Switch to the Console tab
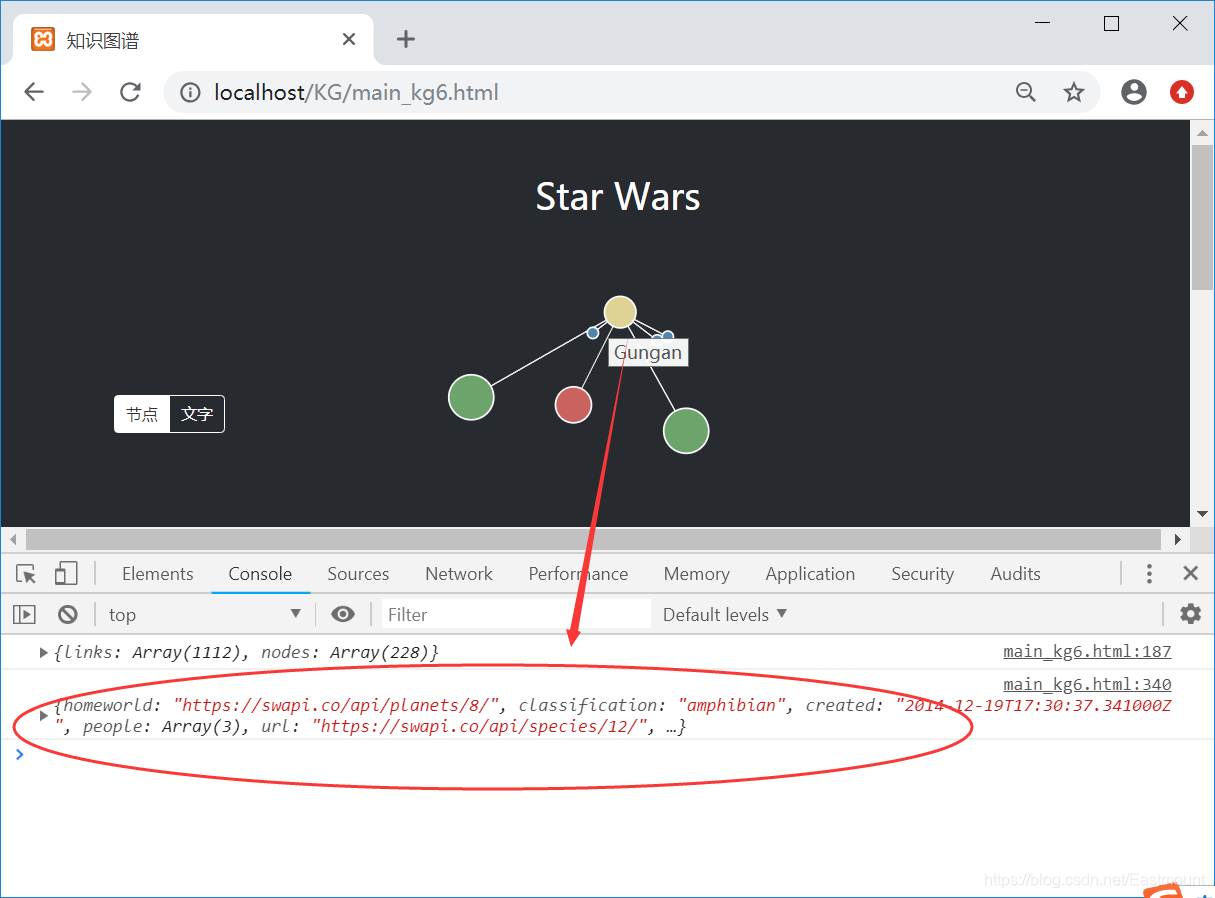Image resolution: width=1215 pixels, height=898 pixels. tap(260, 574)
